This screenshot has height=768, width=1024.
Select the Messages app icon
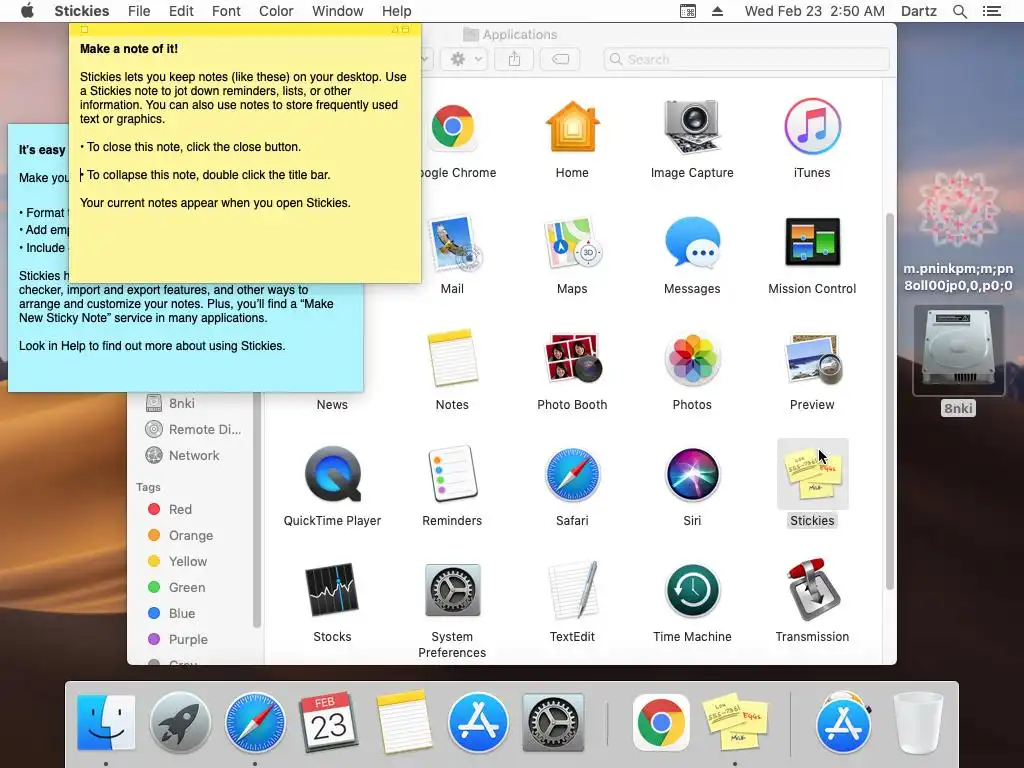coord(692,243)
